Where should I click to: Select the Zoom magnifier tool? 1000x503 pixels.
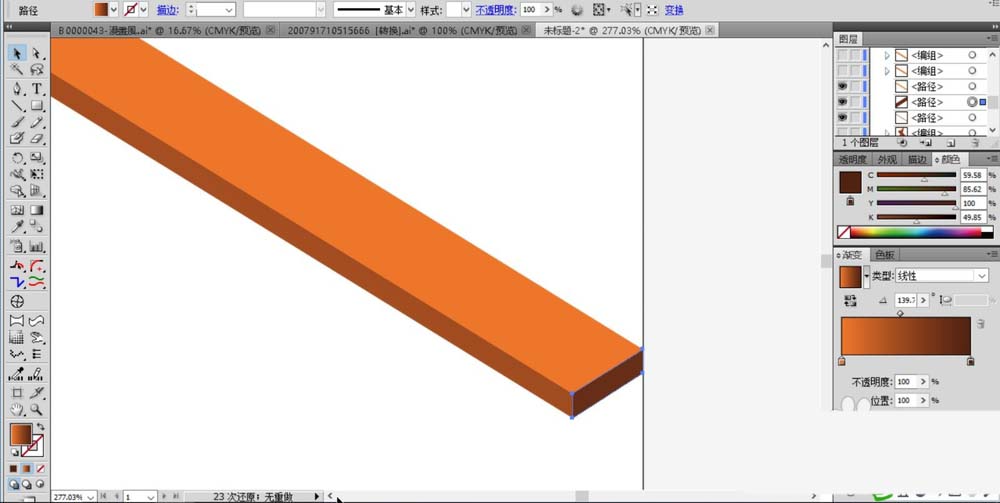tap(36, 410)
